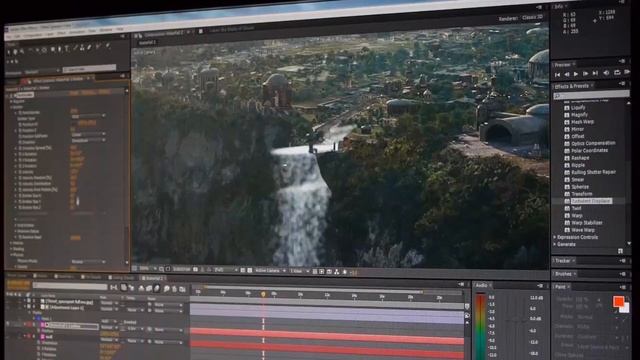
Task: Select the Polar Coordinates effect
Action: 589,151
